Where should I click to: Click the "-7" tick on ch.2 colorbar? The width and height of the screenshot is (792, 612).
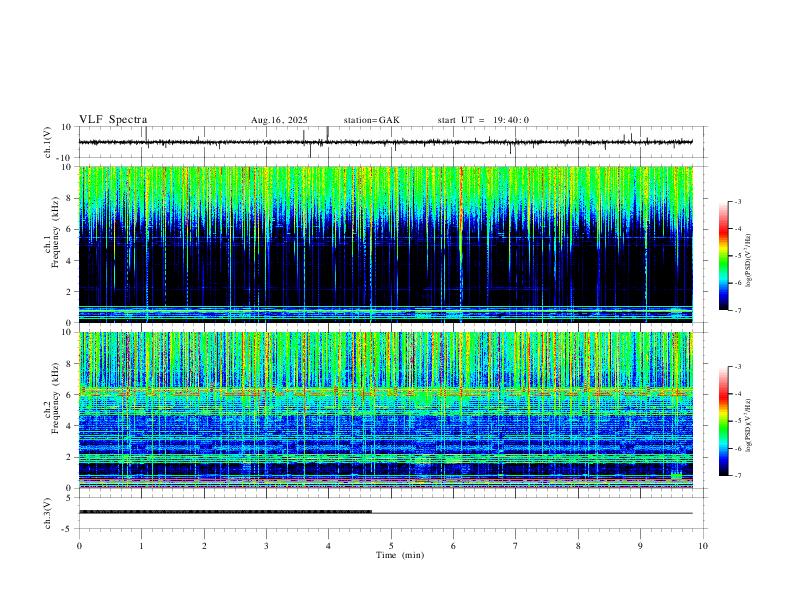pyautogui.click(x=737, y=475)
